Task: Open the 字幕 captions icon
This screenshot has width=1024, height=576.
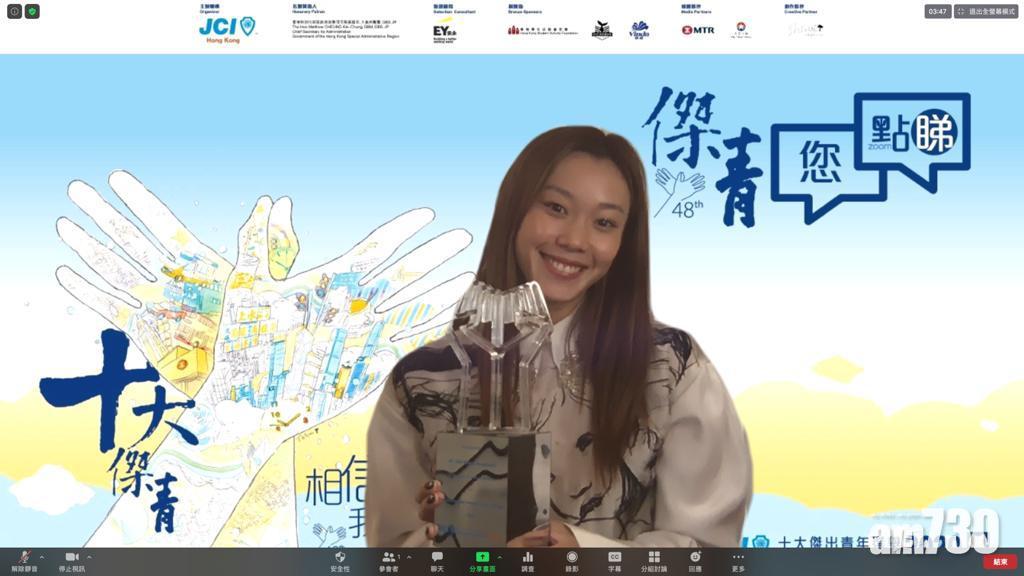Action: 615,560
